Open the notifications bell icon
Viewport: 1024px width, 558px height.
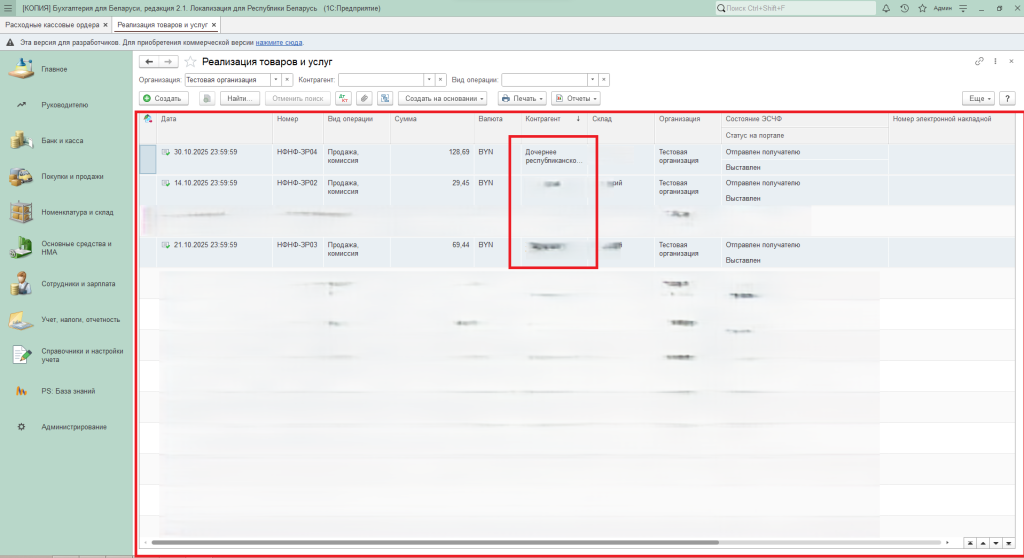[886, 8]
